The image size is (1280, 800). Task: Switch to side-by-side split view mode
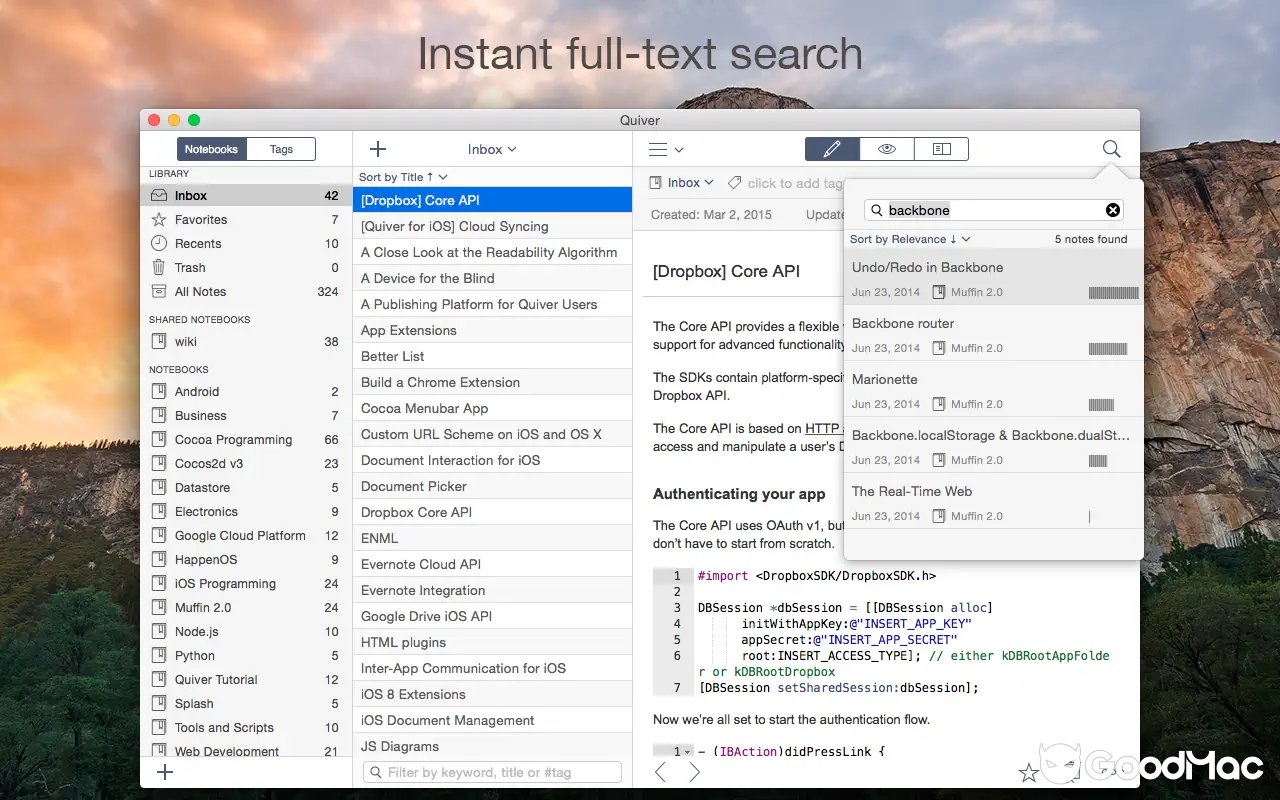coord(941,149)
